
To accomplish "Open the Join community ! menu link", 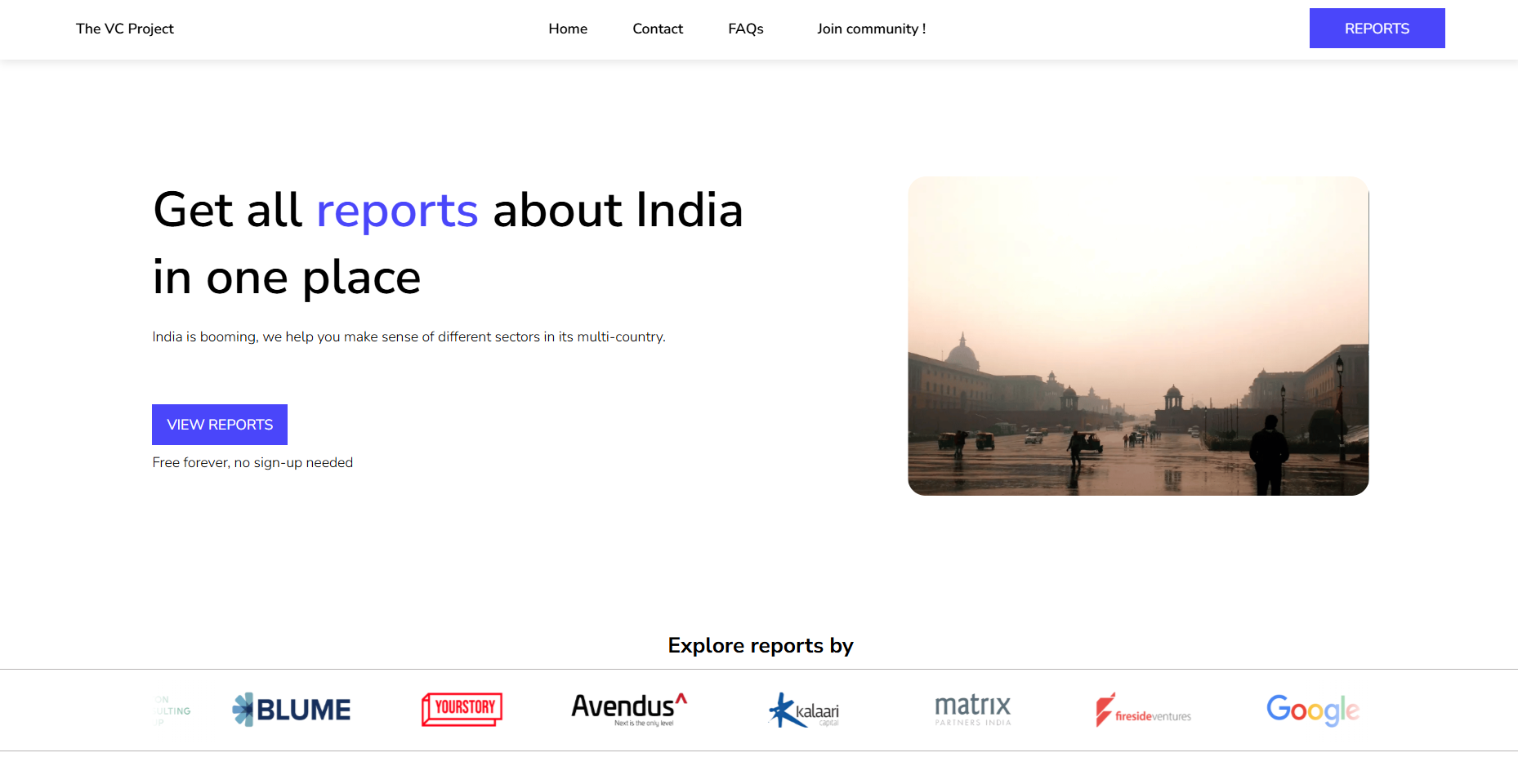I will coord(871,29).
